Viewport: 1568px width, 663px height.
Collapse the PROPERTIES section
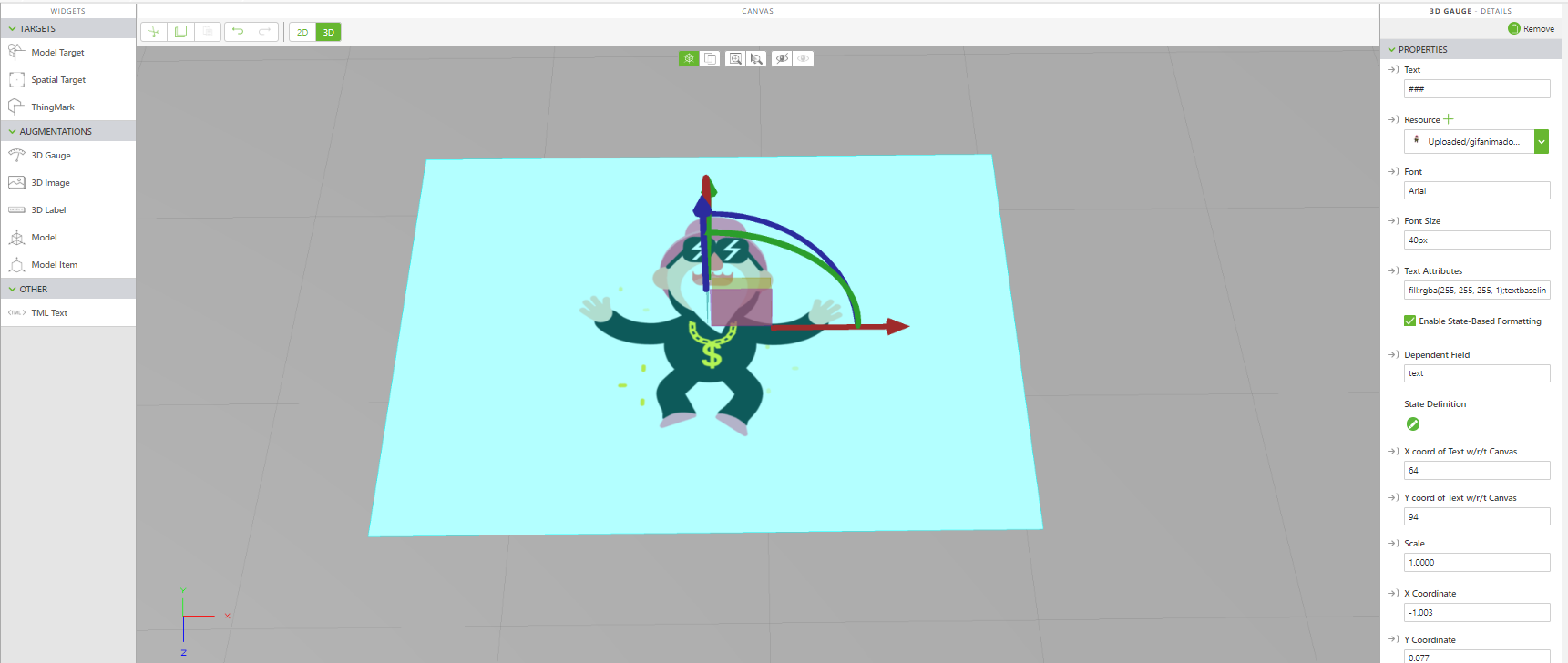[x=1391, y=50]
